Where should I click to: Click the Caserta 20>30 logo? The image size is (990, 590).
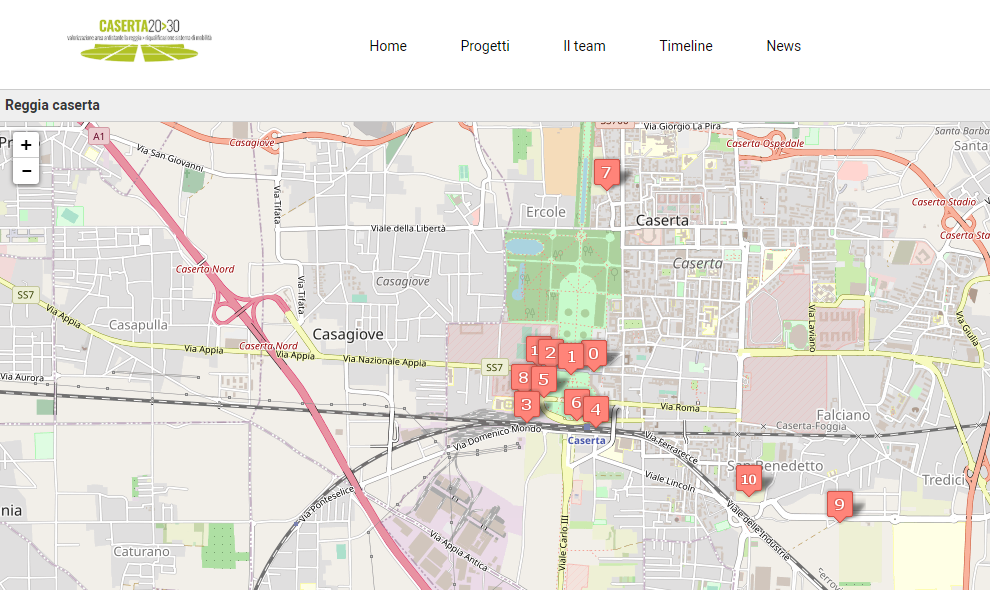pyautogui.click(x=140, y=40)
